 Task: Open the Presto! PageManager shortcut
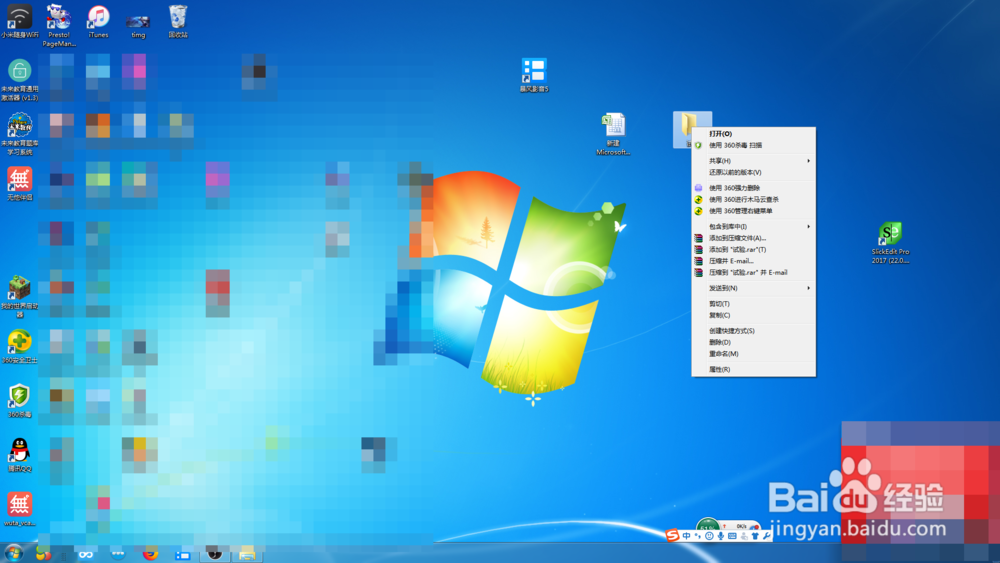pos(59,24)
